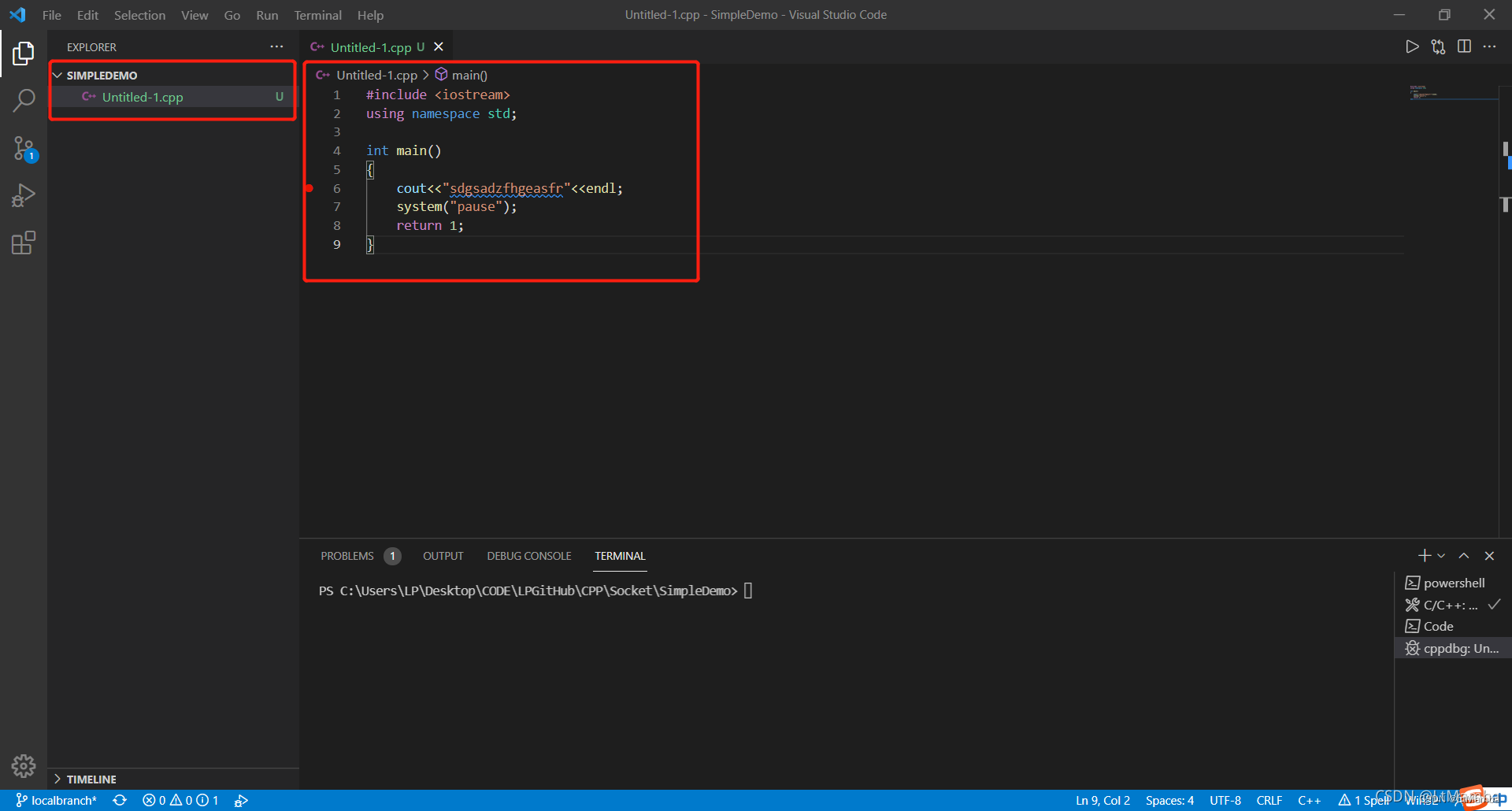Open Explorer Views and More Actions ellipsis
Screen dimensions: 1512x811
276,47
